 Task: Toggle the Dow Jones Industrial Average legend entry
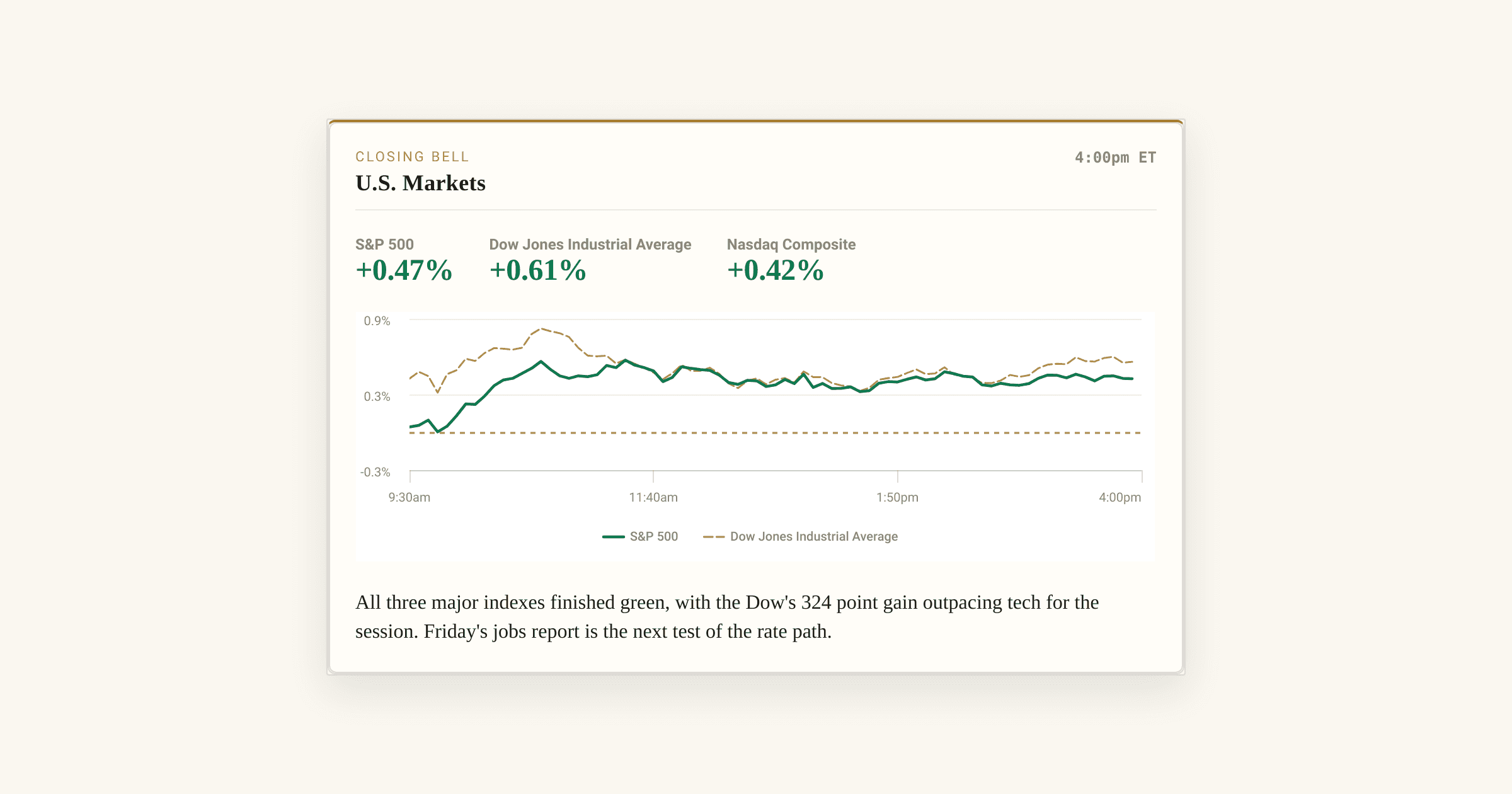800,536
